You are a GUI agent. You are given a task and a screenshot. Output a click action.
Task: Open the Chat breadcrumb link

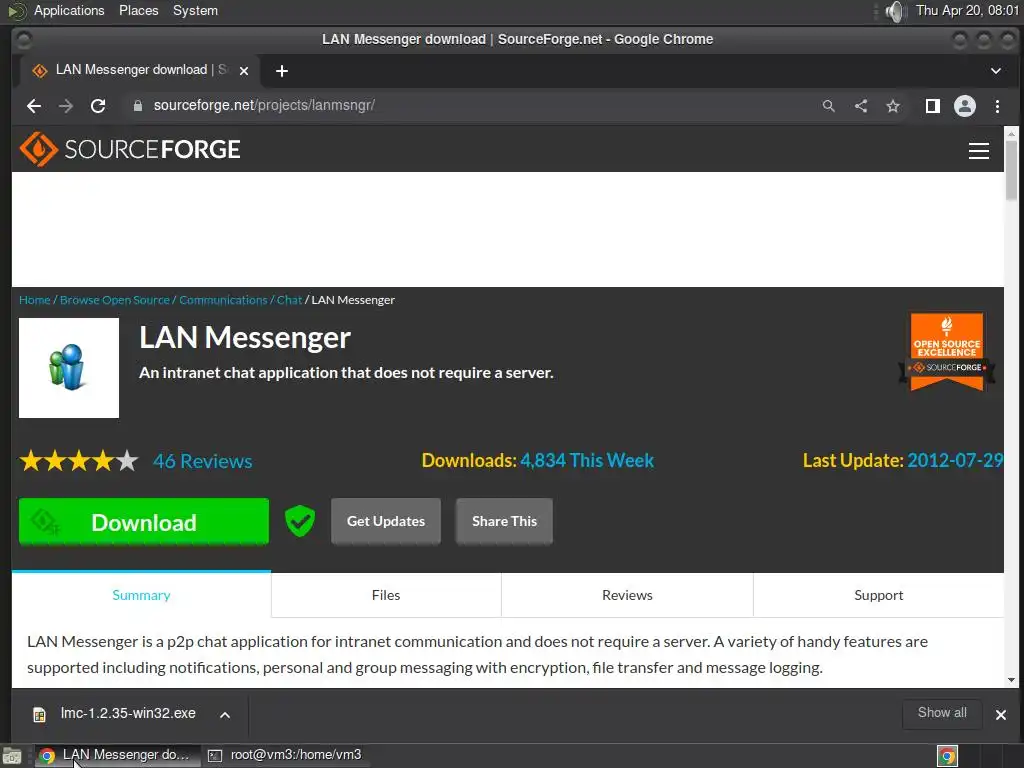point(289,300)
